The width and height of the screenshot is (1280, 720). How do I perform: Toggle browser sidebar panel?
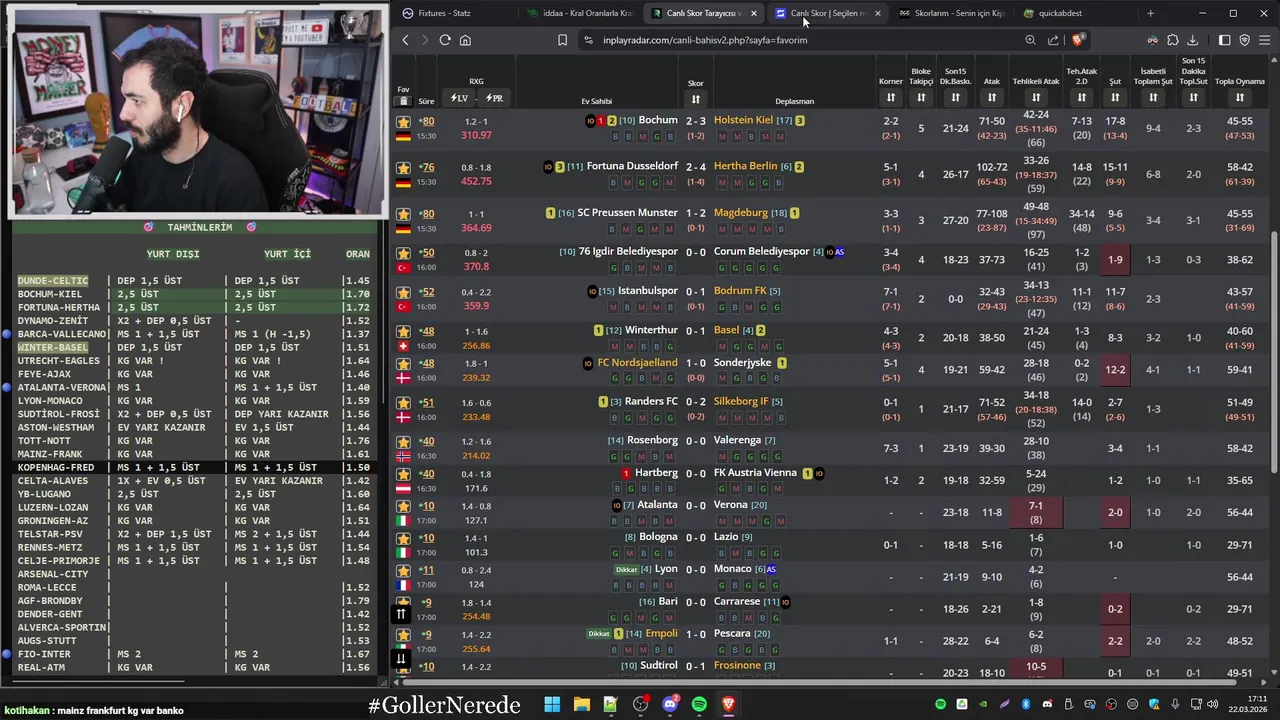[x=1224, y=40]
